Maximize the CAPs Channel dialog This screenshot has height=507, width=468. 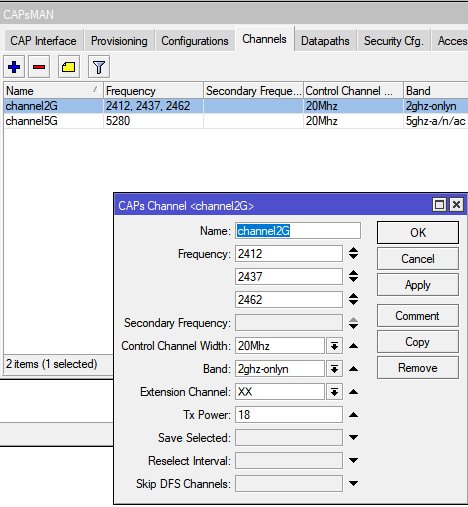(439, 204)
